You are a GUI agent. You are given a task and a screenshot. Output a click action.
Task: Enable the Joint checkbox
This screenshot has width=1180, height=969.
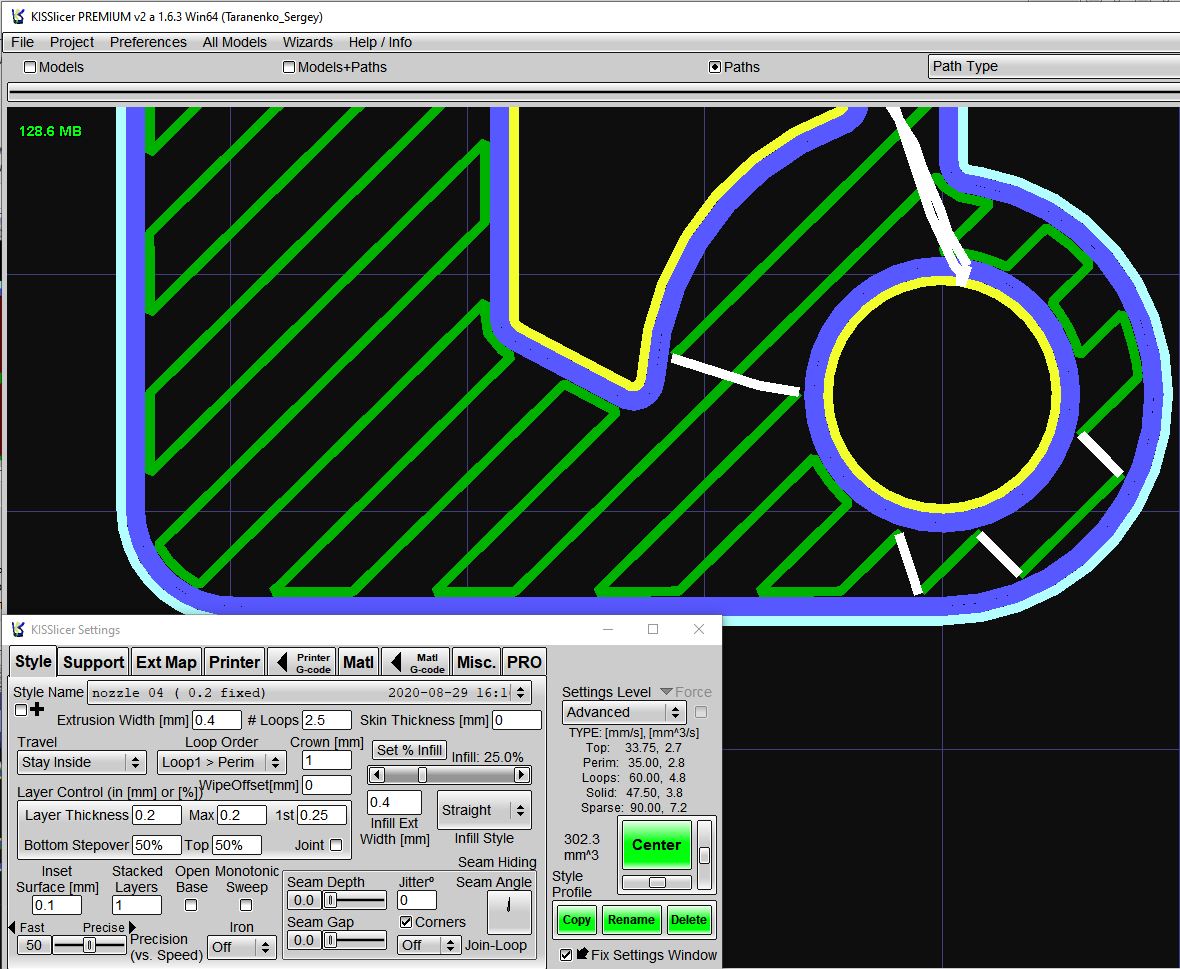click(336, 845)
